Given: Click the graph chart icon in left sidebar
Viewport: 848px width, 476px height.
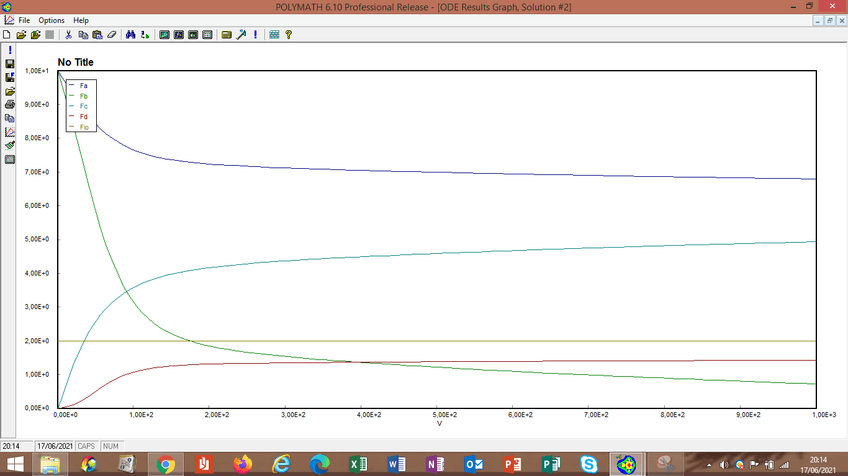Looking at the screenshot, I should click(10, 131).
